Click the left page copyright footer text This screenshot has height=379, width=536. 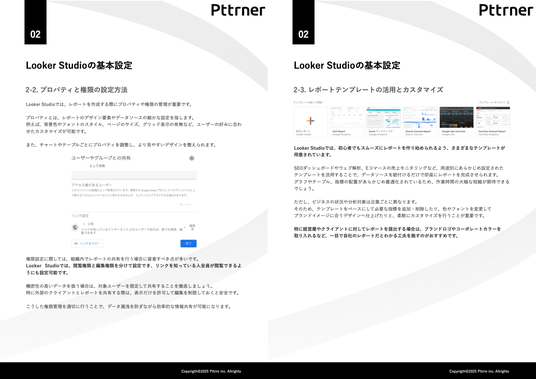tap(211, 371)
